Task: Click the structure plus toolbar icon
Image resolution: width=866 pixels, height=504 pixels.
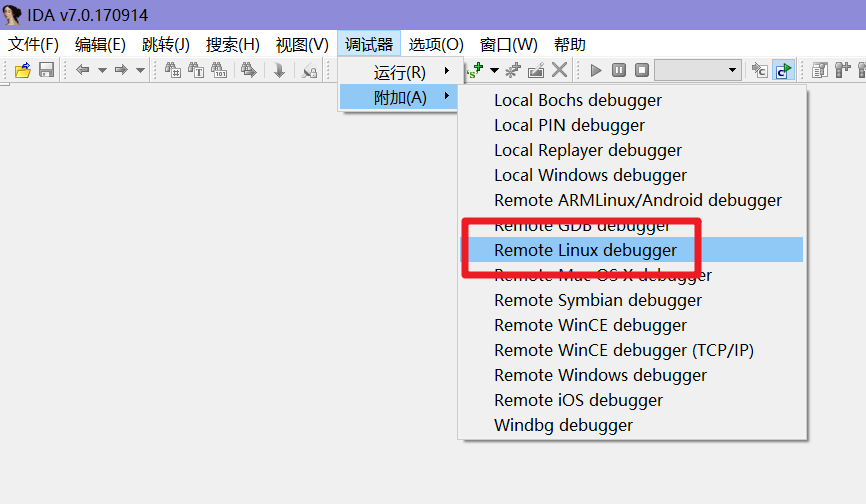Action: click(843, 70)
